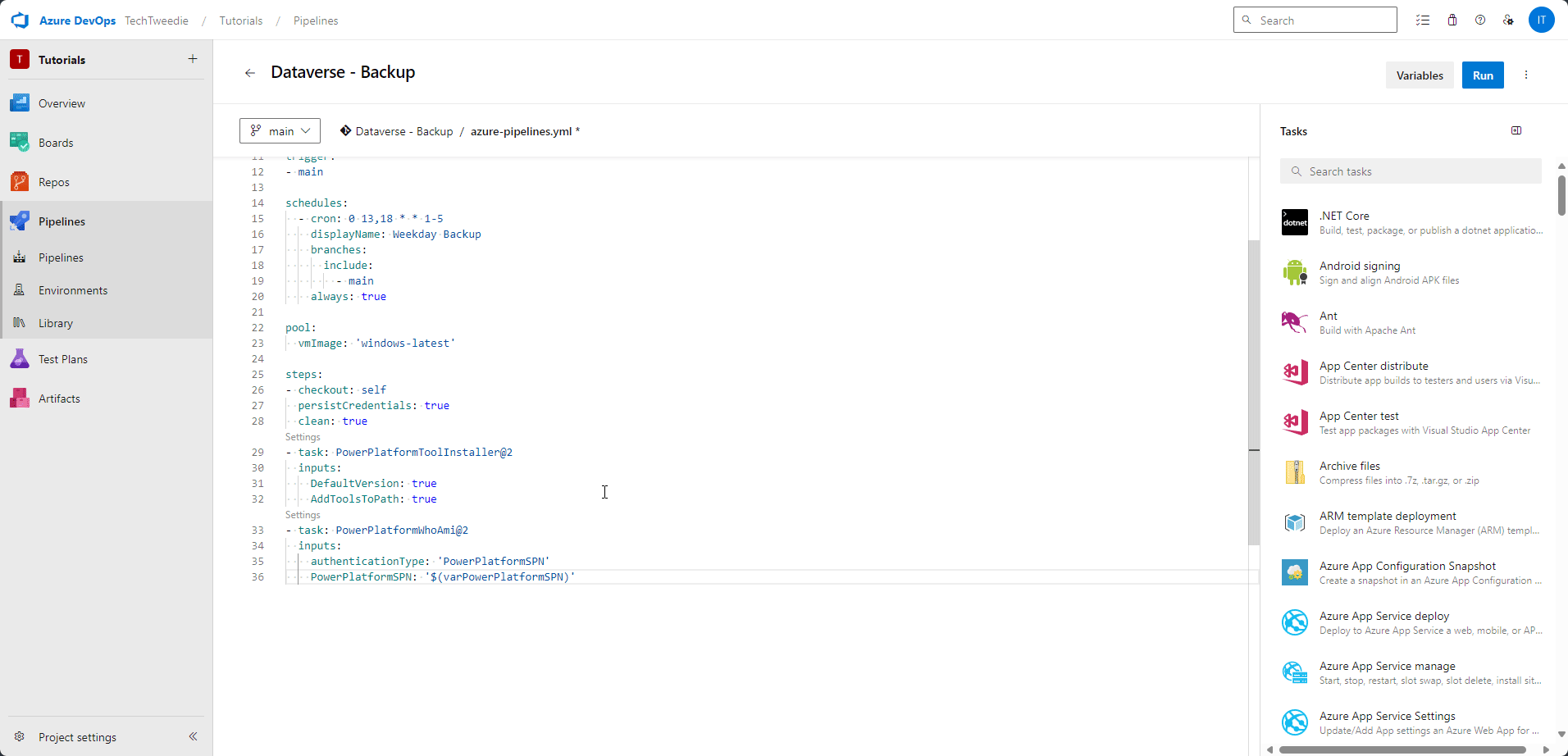Click inside the Search tasks field

[x=1409, y=171]
